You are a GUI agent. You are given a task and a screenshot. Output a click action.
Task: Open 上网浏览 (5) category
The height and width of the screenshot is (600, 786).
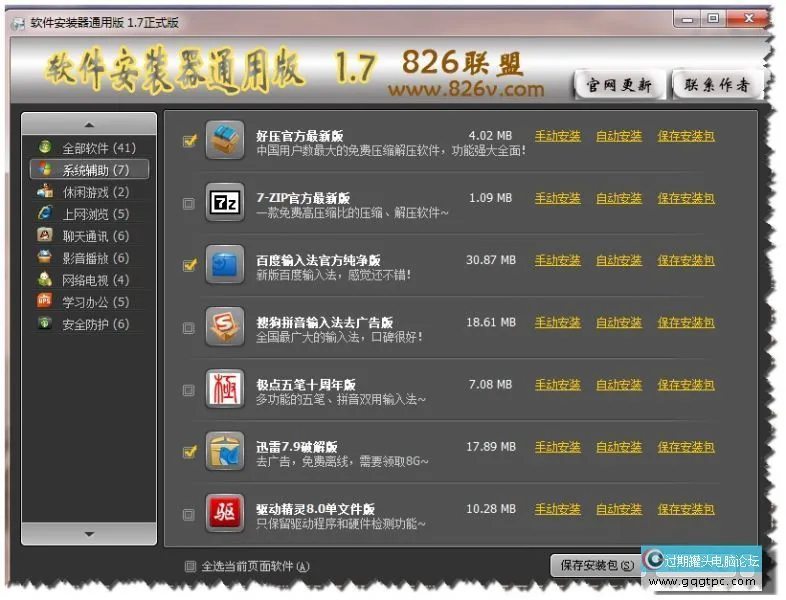tap(89, 214)
